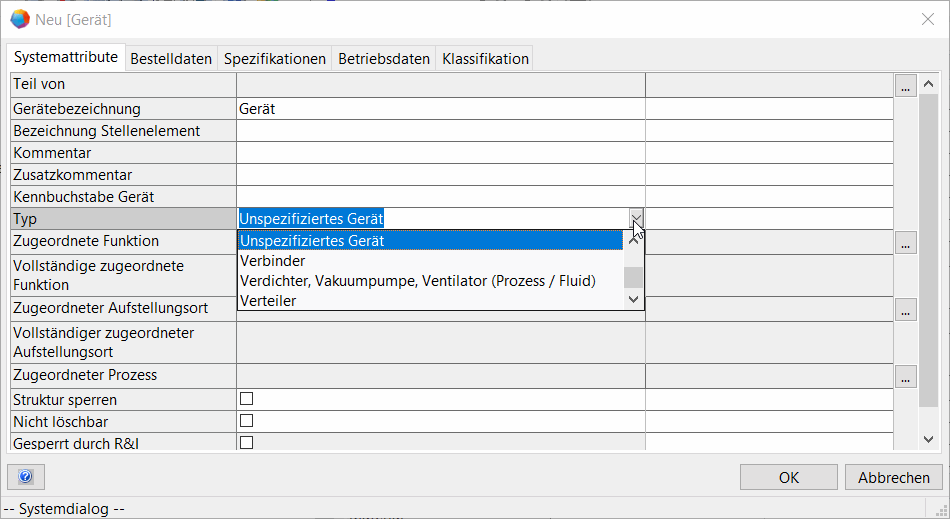Screen dimensions: 950x519
Task: Toggle the Nicht löschbar checkbox
Action: (246, 421)
